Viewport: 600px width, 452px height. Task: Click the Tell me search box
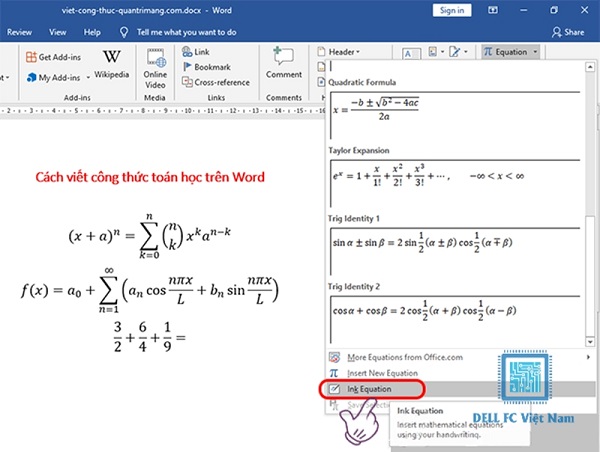[x=187, y=32]
